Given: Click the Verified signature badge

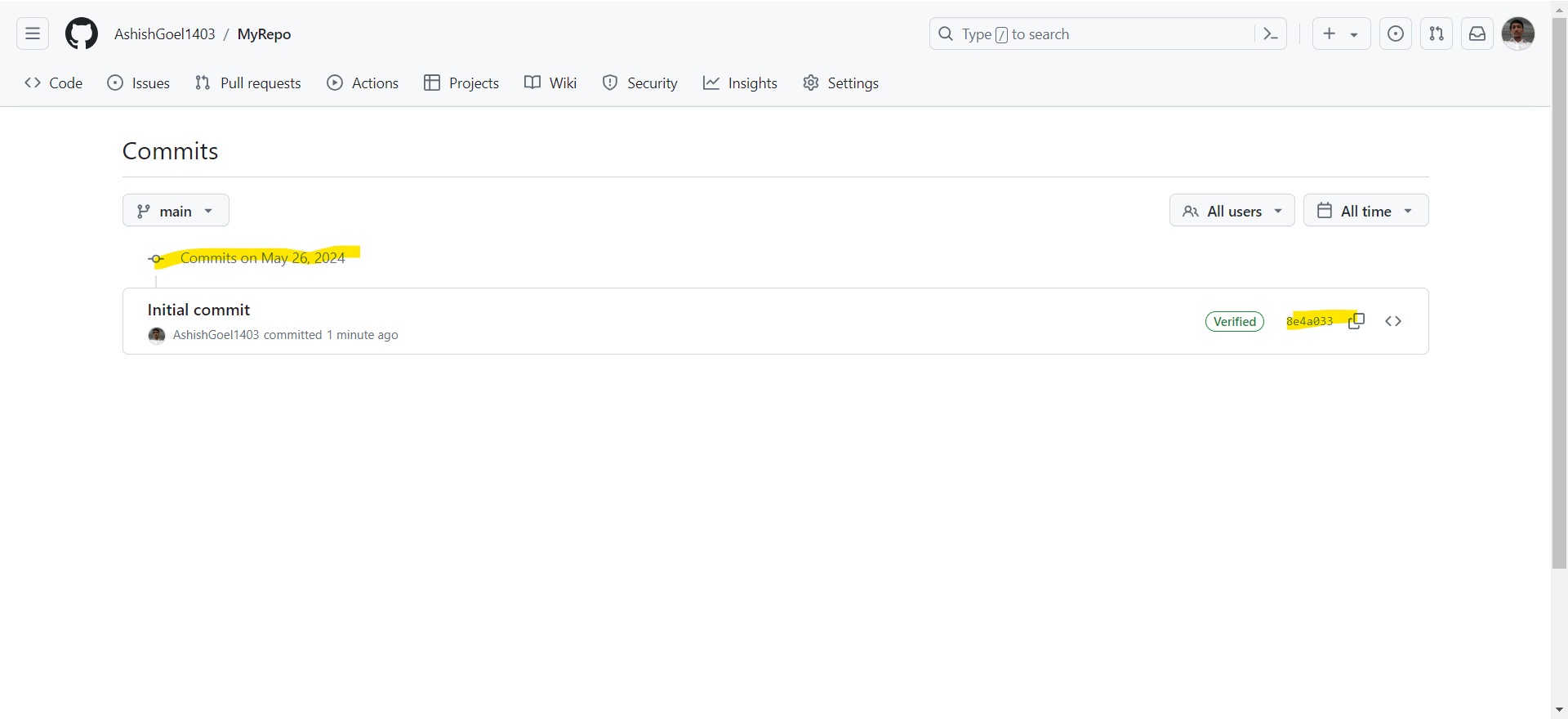Looking at the screenshot, I should click(1234, 321).
